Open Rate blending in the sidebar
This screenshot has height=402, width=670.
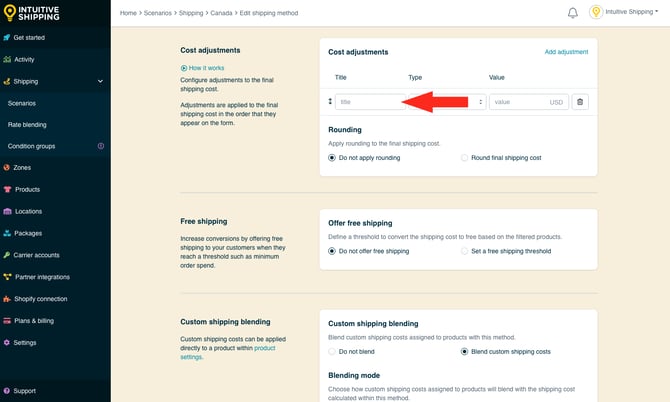point(27,125)
